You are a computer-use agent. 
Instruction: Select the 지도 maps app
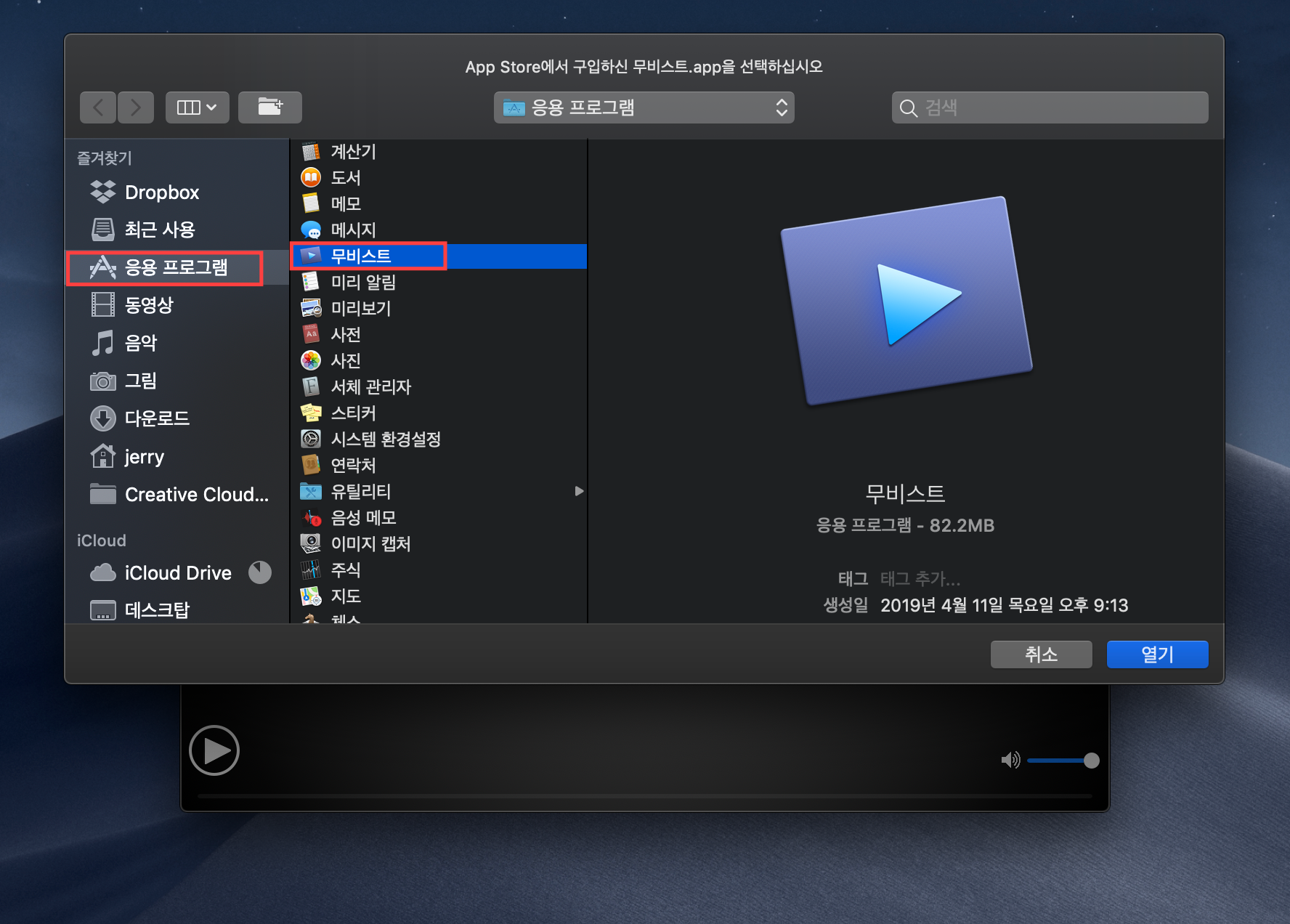tap(439, 596)
